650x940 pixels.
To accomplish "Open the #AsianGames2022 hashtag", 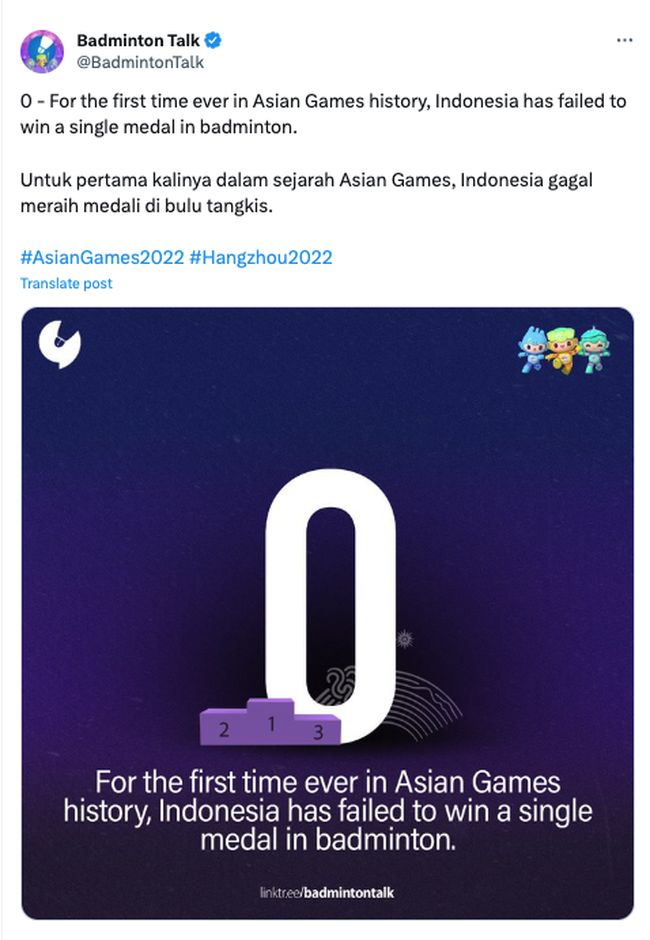I will (x=102, y=257).
